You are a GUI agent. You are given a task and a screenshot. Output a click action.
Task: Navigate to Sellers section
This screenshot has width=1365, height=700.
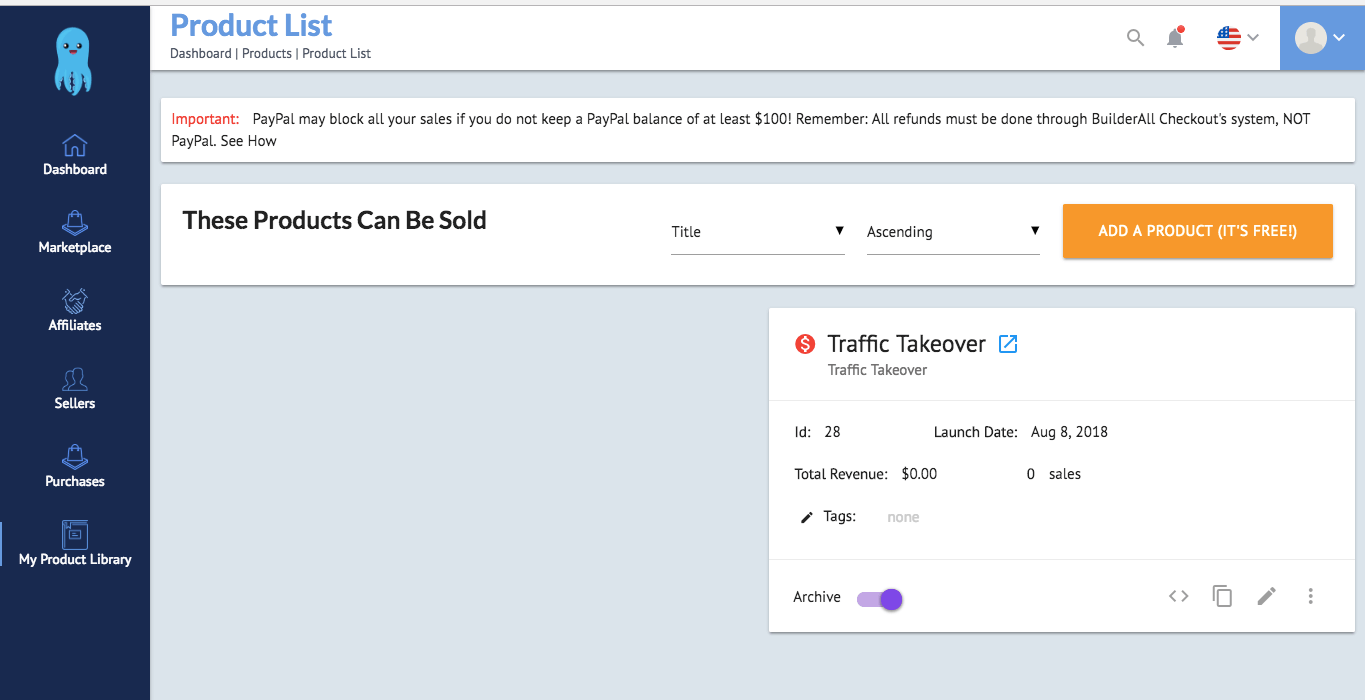tap(75, 388)
